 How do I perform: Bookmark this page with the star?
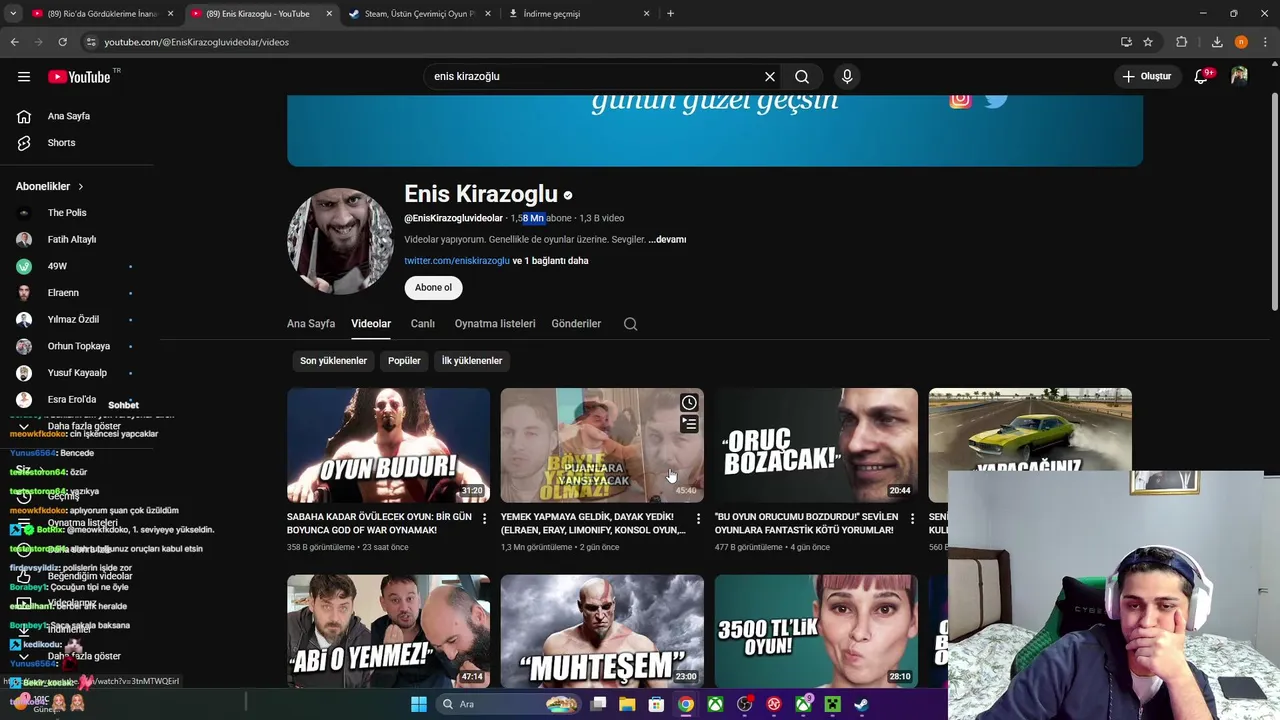coord(1148,42)
